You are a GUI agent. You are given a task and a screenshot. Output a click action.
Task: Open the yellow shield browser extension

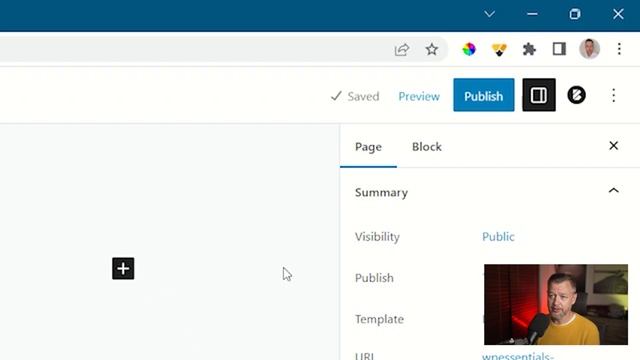coord(499,50)
